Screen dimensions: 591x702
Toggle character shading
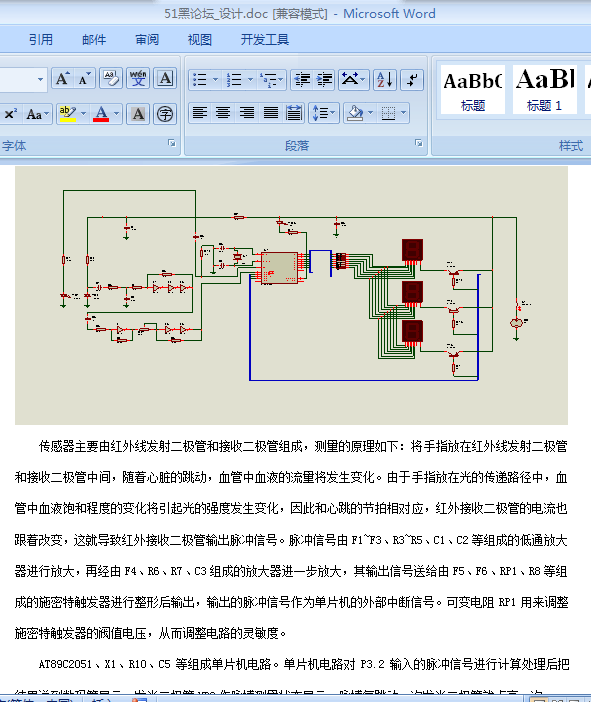(138, 114)
